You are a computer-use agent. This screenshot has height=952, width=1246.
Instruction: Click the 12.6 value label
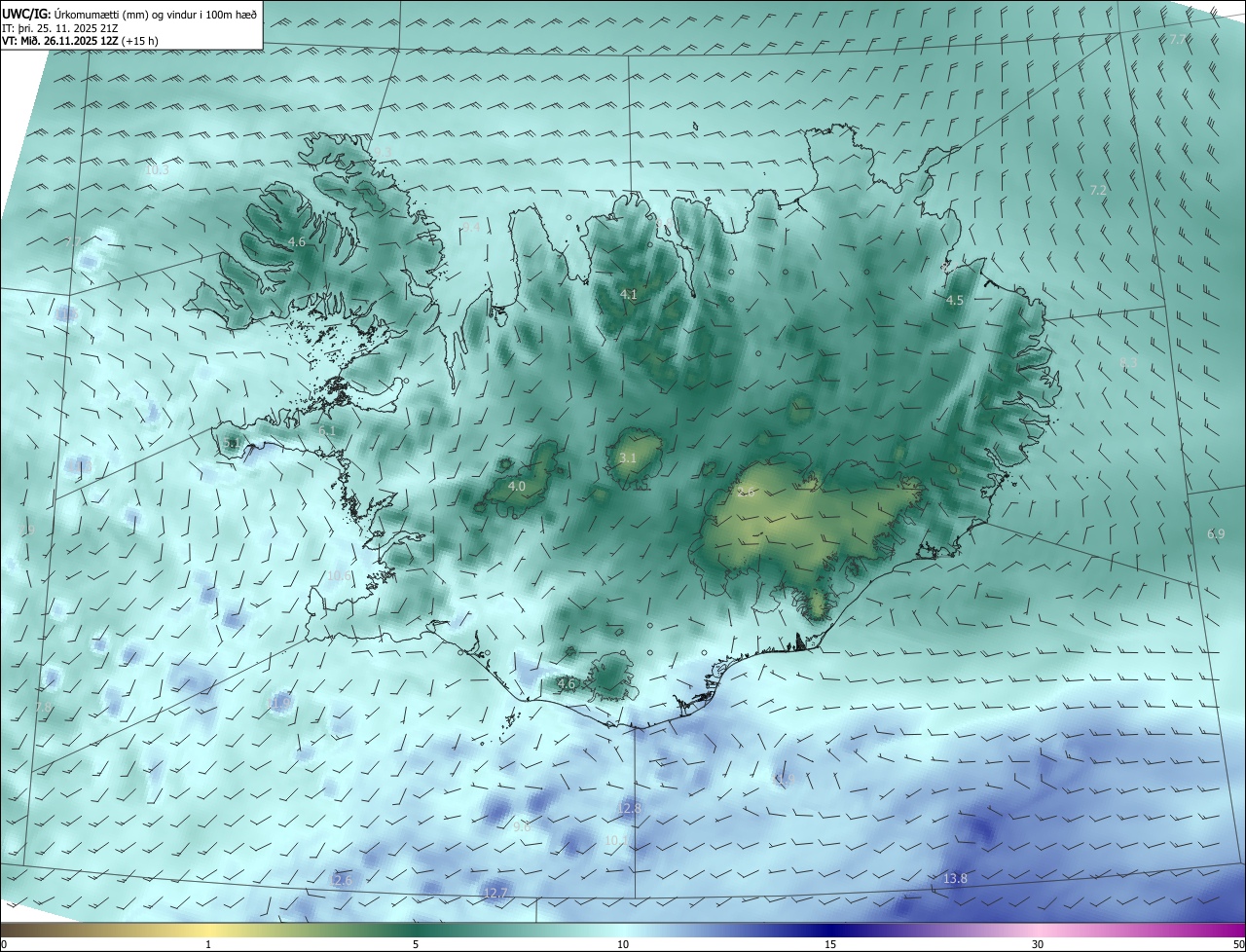click(340, 880)
